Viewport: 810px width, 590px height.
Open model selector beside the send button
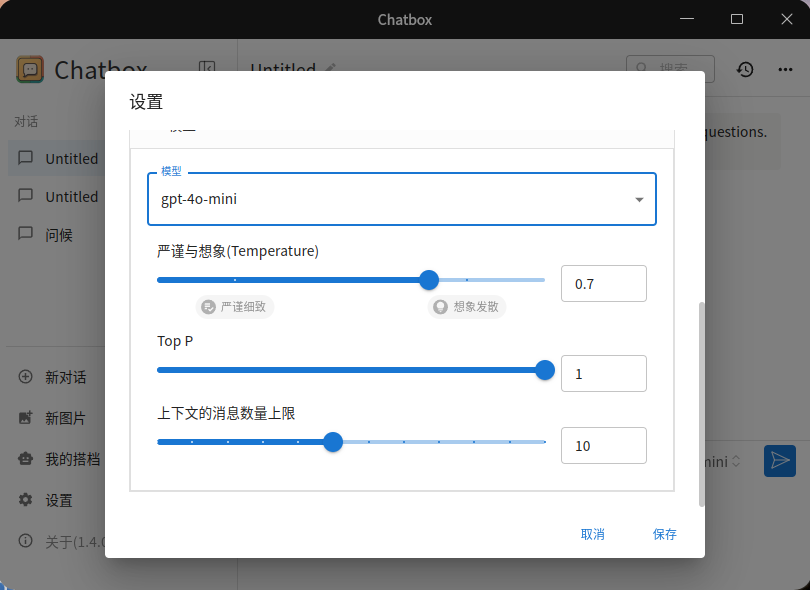click(x=723, y=461)
